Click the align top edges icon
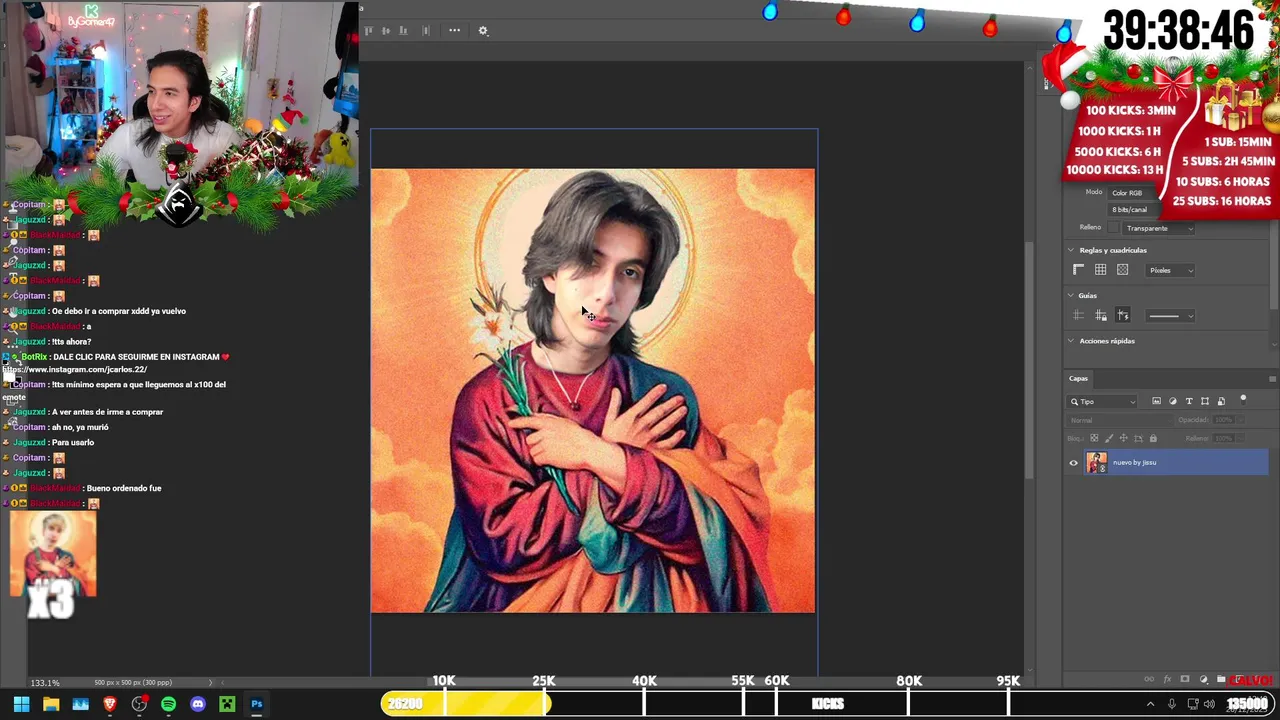 (x=368, y=30)
